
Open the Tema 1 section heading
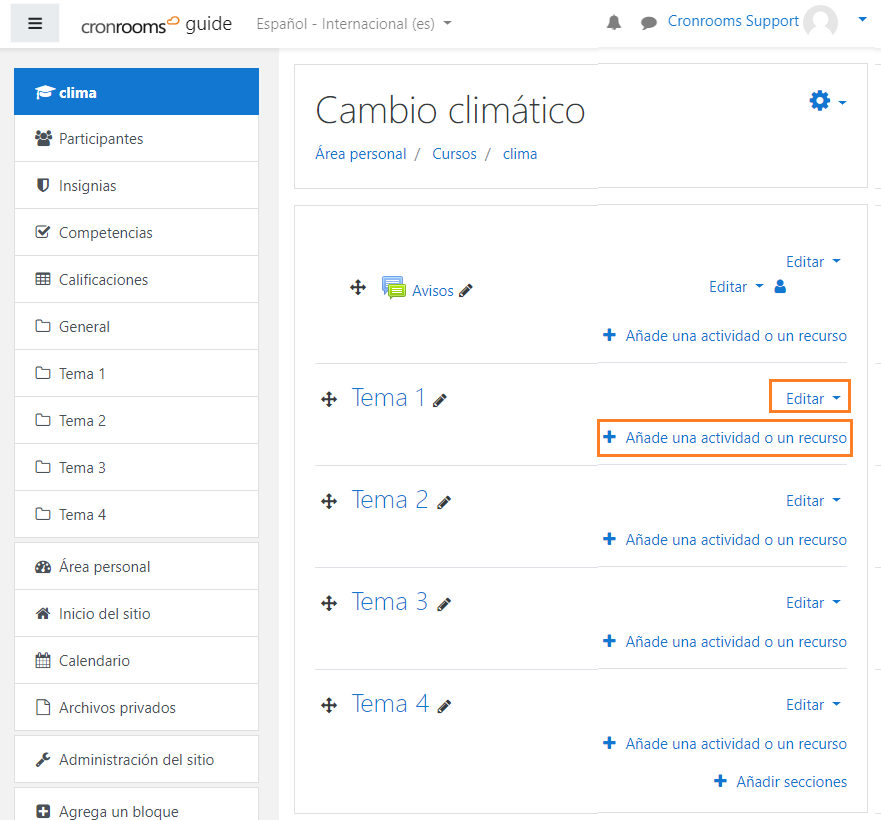[388, 397]
